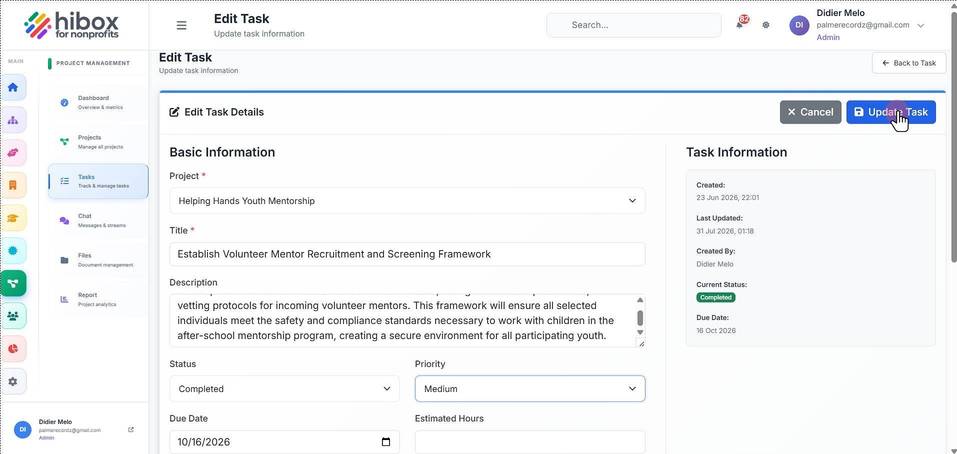Viewport: 957px width, 454px height.
Task: Open the Home icon in the main rail
Action: [x=13, y=87]
